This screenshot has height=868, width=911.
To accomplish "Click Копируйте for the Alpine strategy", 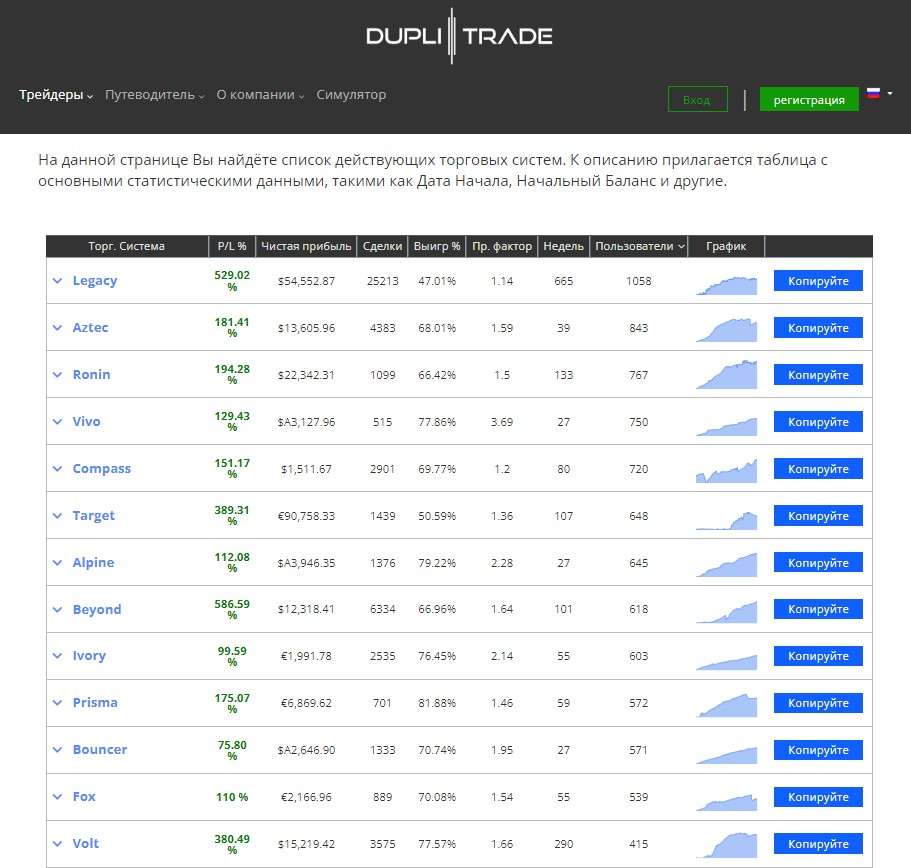I will tap(818, 563).
